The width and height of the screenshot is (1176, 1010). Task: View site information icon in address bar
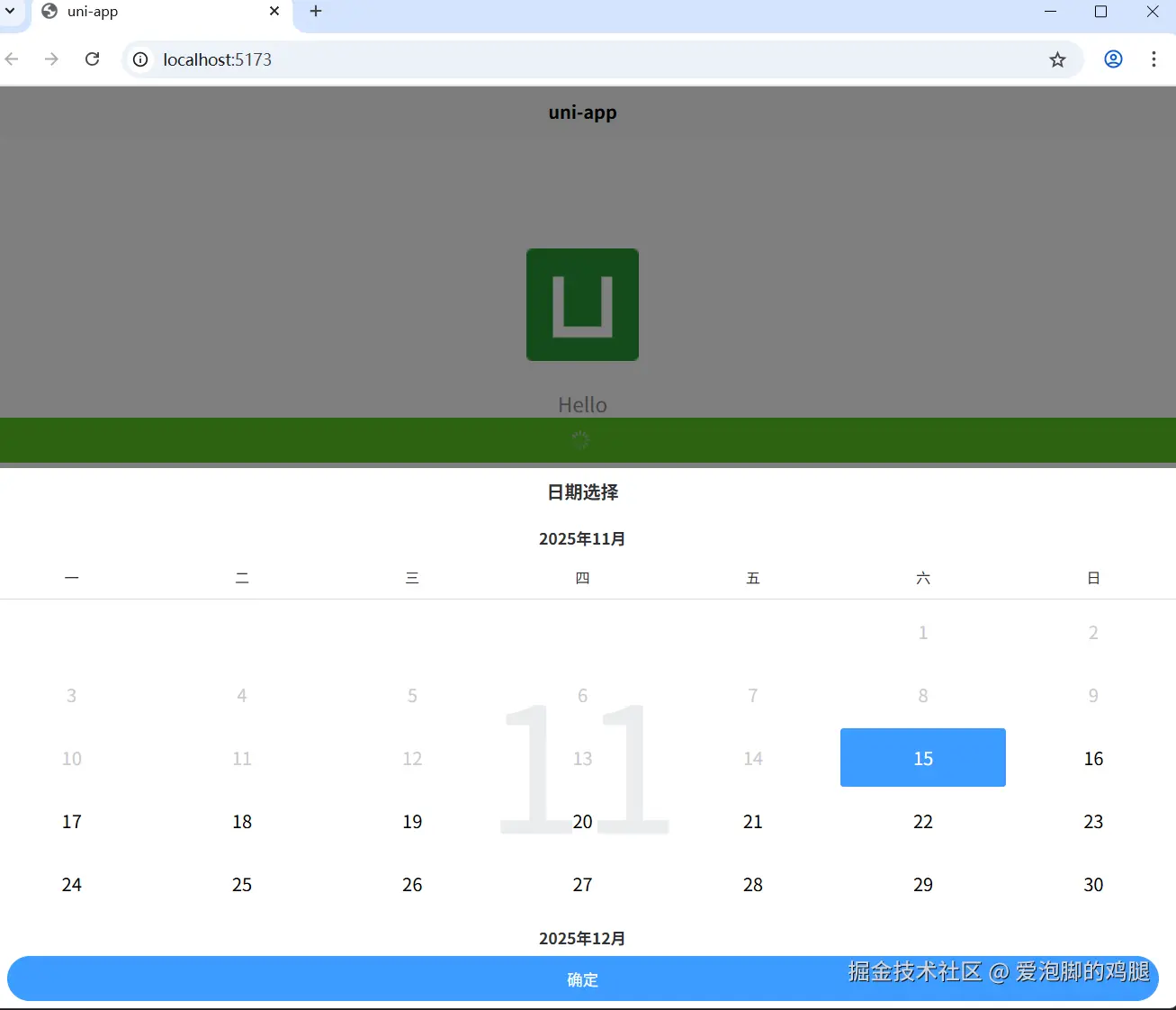coord(140,59)
